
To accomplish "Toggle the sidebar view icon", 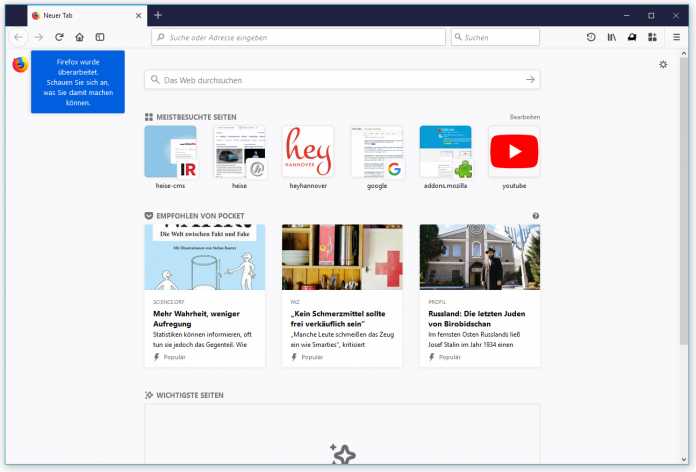I will pyautogui.click(x=100, y=37).
